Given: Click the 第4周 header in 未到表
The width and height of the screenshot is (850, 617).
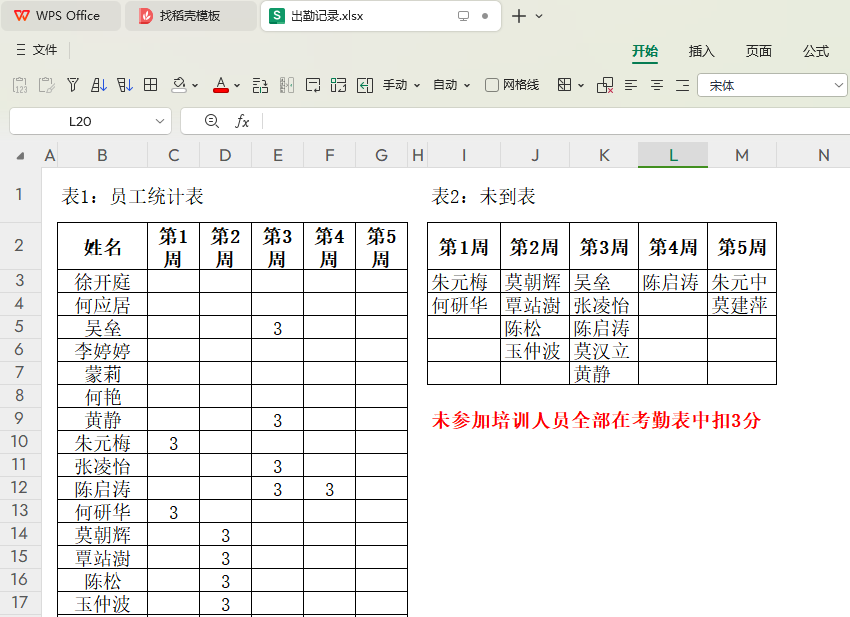Looking at the screenshot, I should pos(673,247).
